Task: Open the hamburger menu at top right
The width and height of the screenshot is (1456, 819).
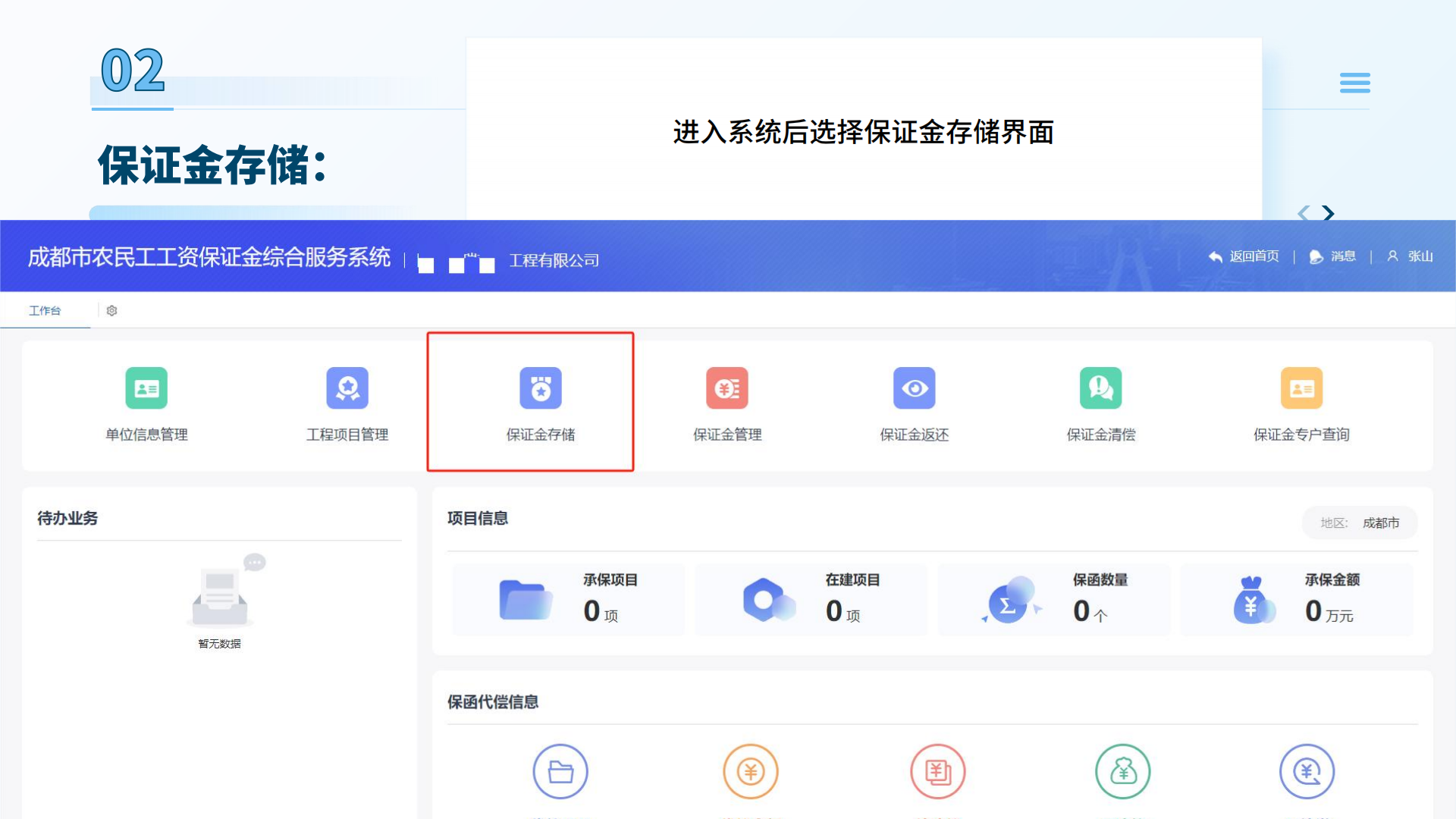Action: 1355,83
